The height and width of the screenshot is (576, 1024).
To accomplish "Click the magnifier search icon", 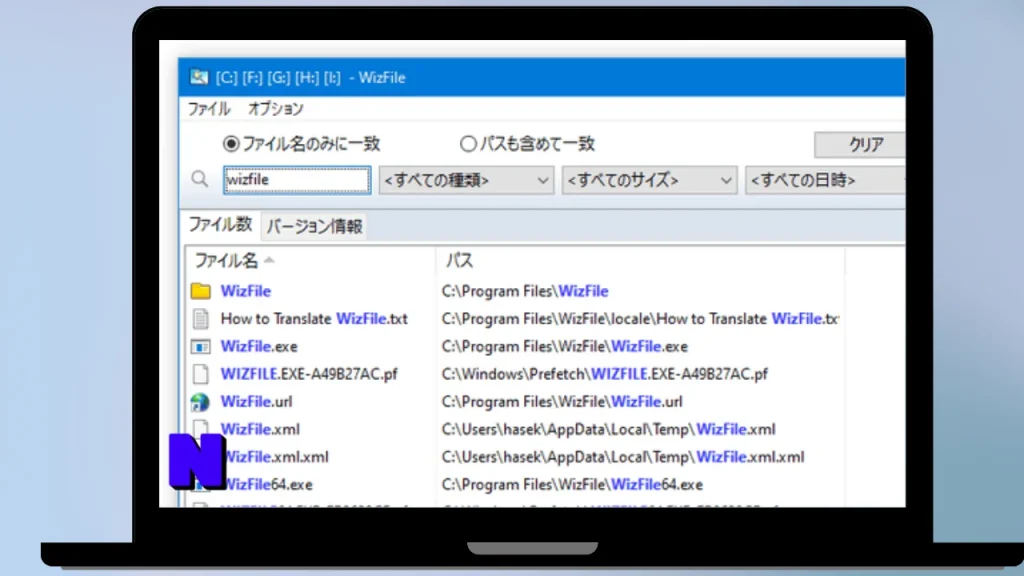I will (200, 179).
